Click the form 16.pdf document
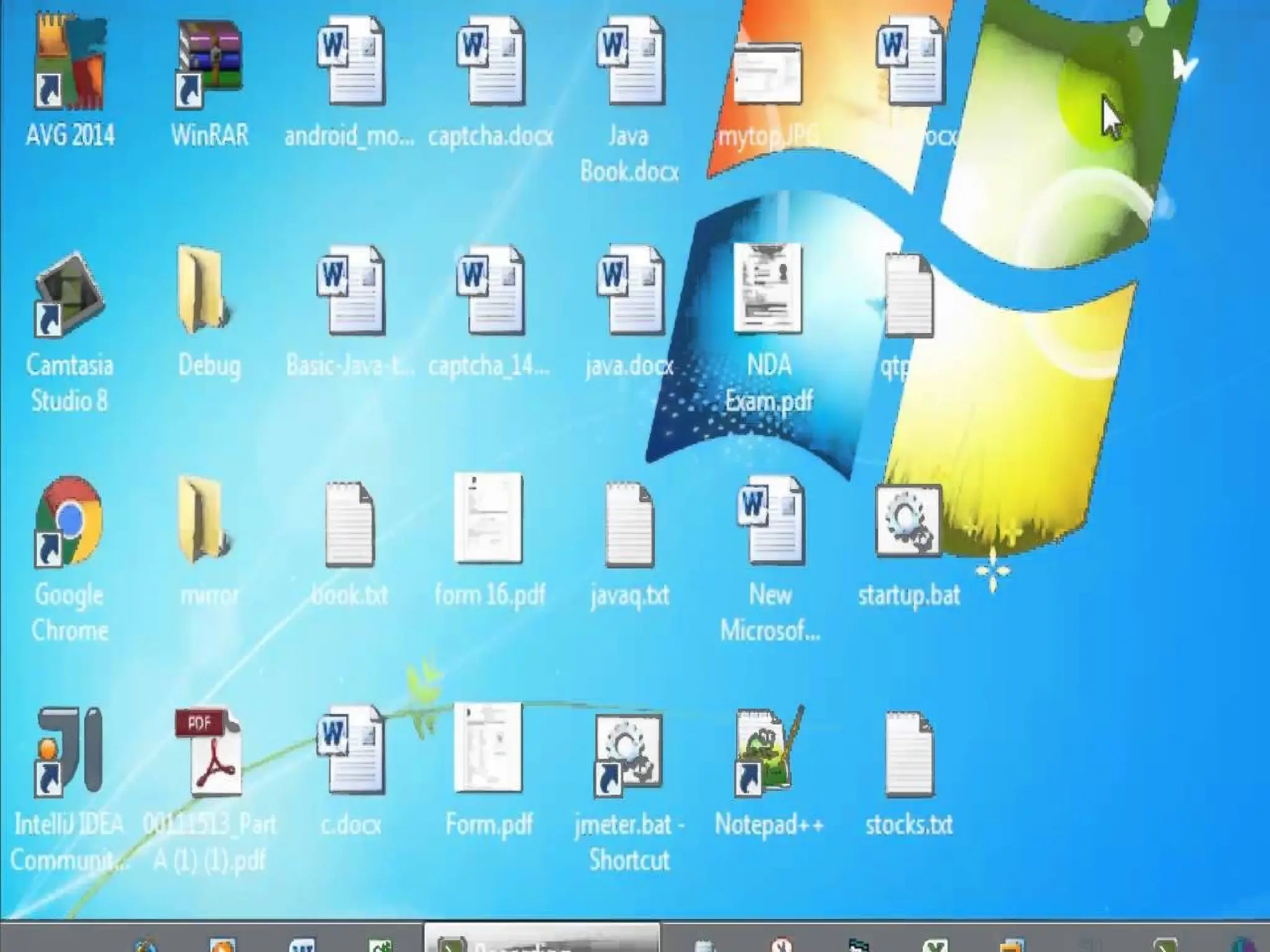The width and height of the screenshot is (1270, 952). (489, 519)
